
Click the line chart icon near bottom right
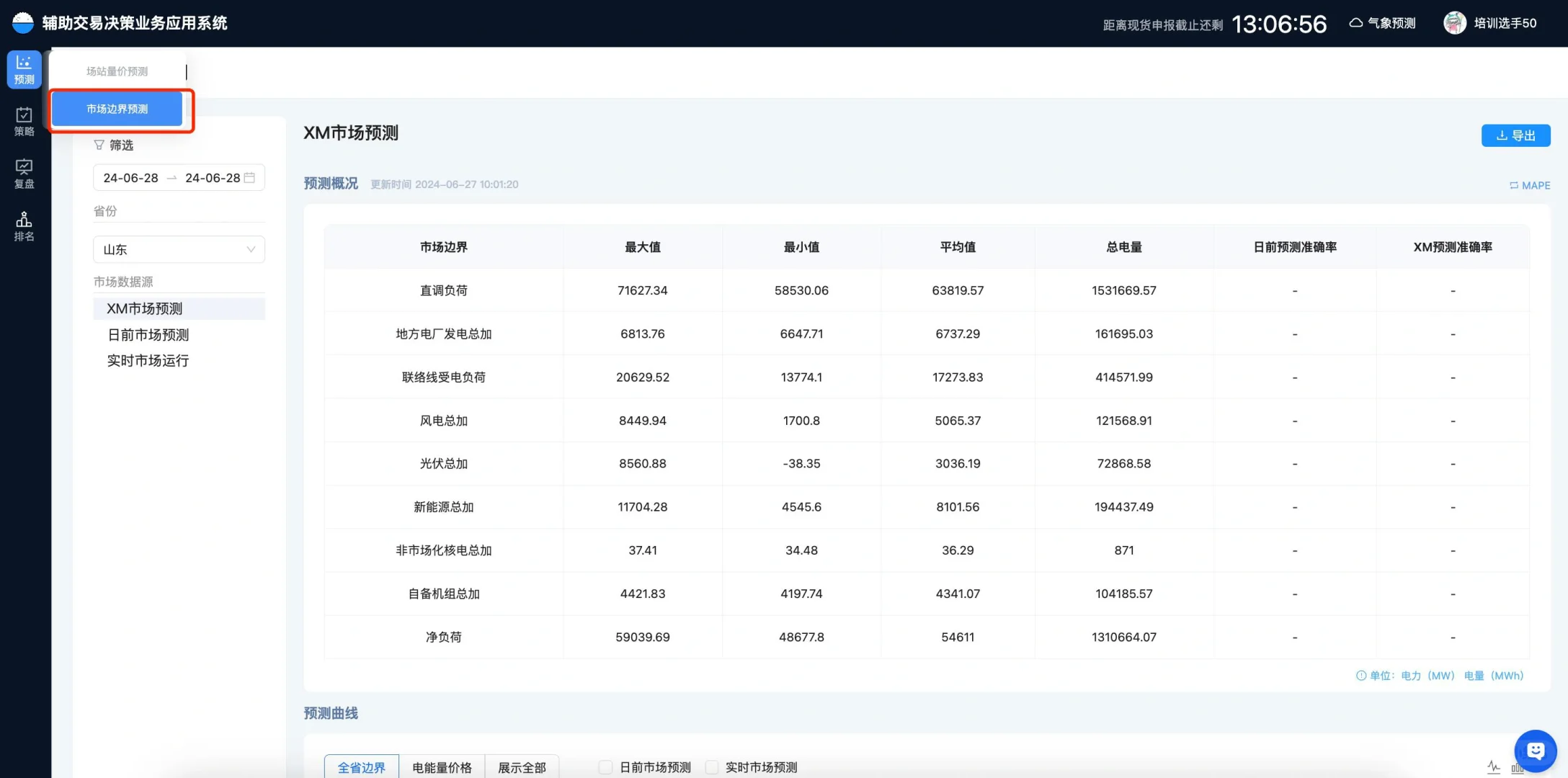(1492, 766)
